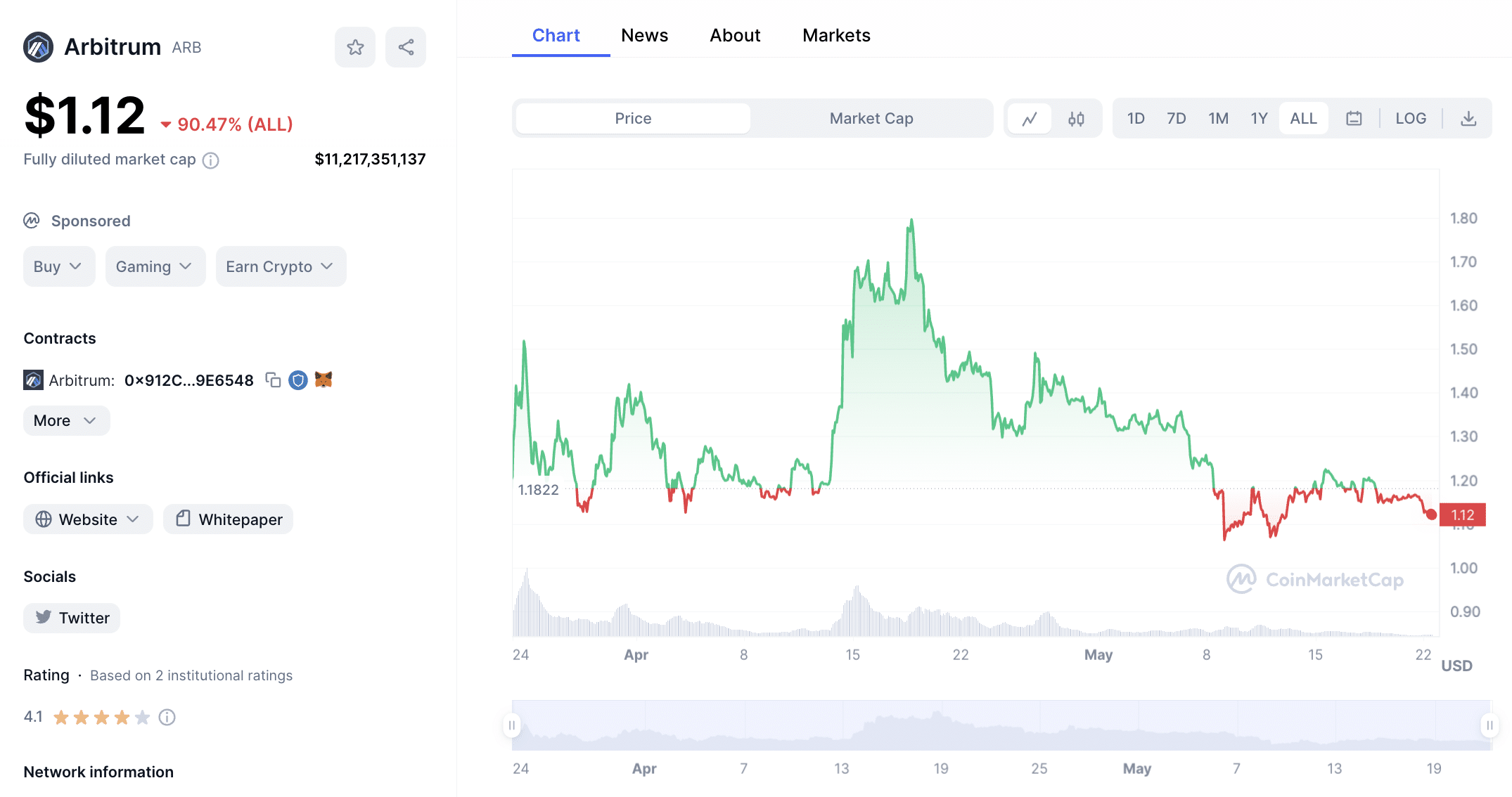
Task: Switch to the Chart tab
Action: 556,35
